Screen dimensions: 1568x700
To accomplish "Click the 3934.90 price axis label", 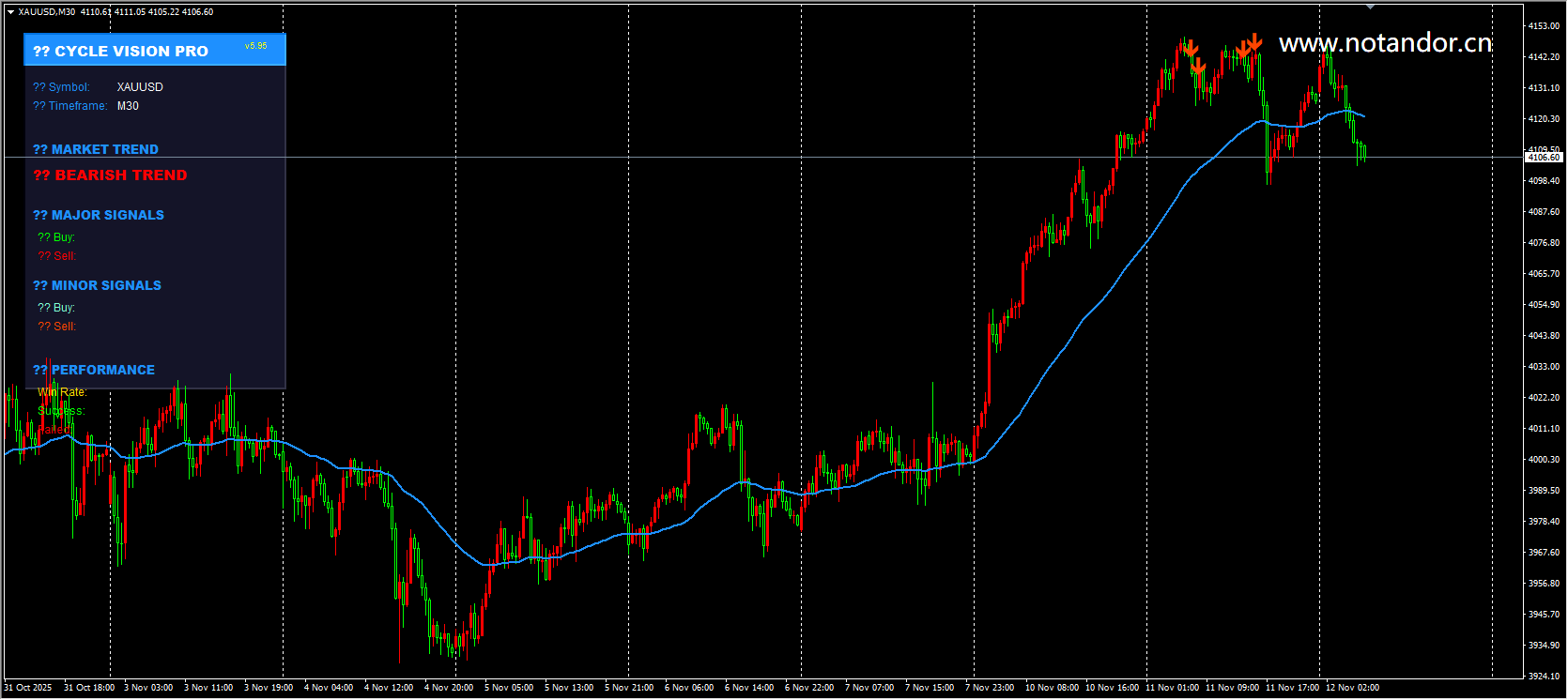I will coord(1544,646).
